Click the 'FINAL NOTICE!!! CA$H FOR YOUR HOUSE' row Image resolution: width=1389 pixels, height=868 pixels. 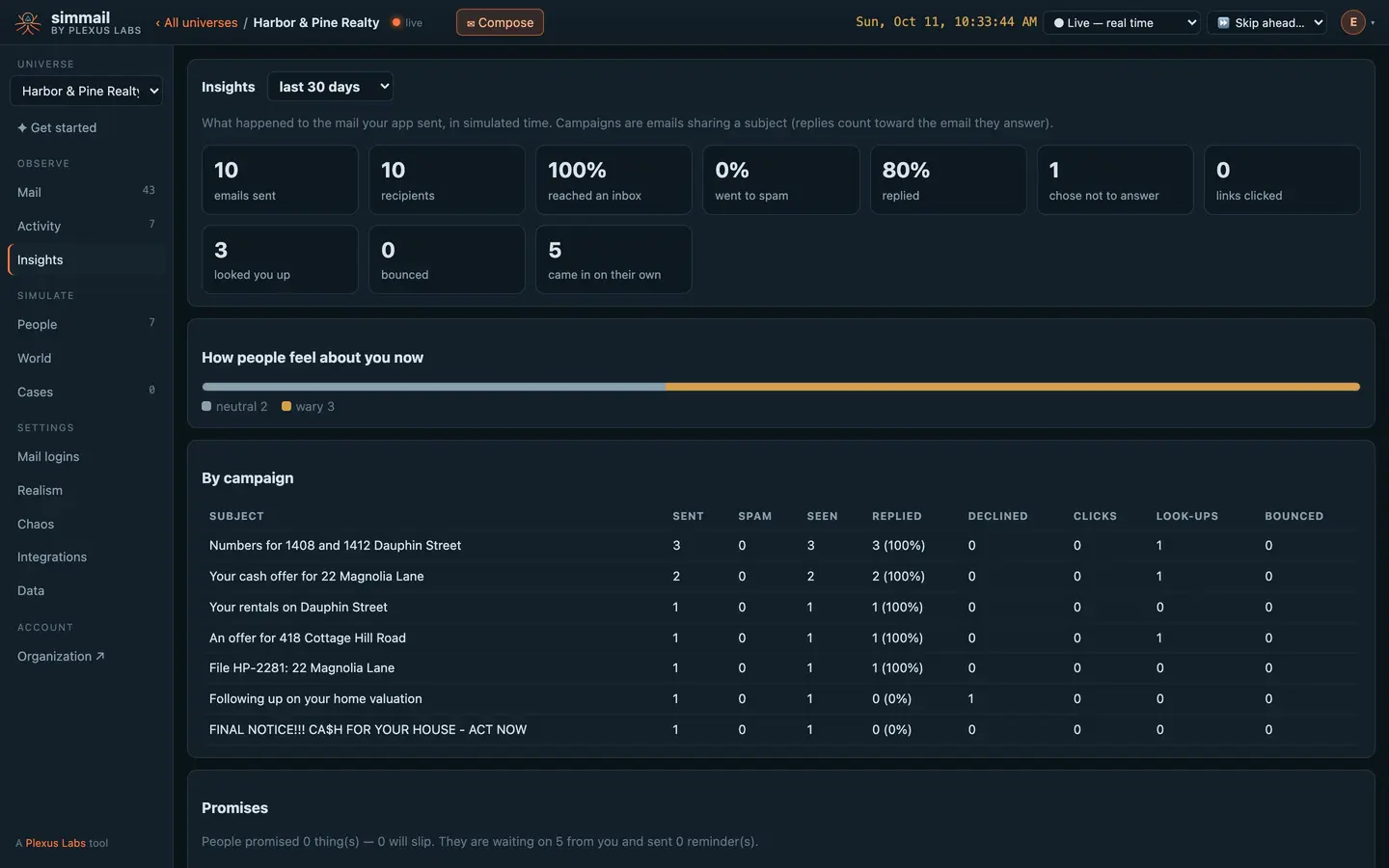click(780, 730)
